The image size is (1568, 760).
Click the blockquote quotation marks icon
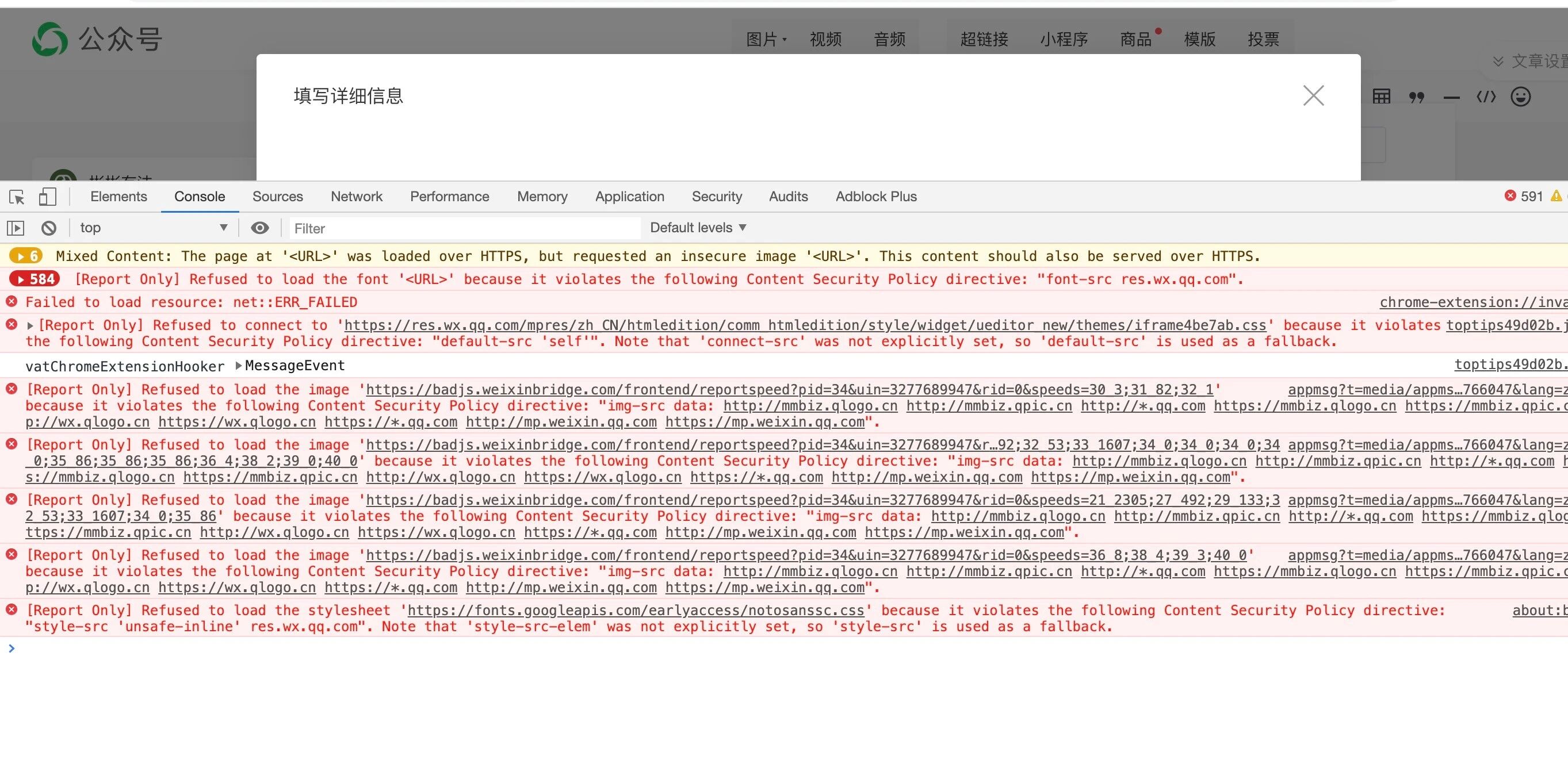[x=1417, y=97]
